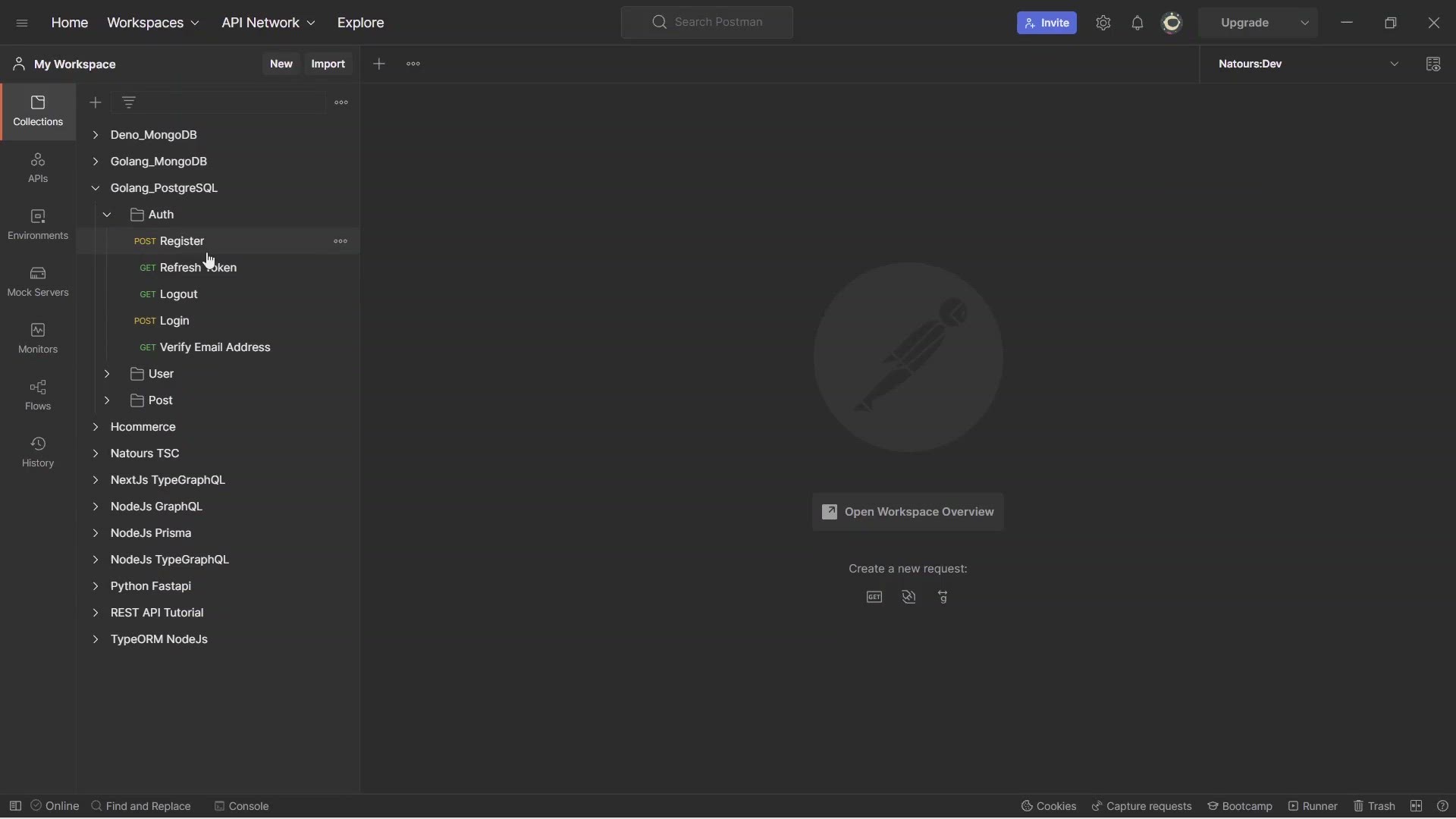The height and width of the screenshot is (819, 1456).
Task: Click the notifications bell icon
Action: click(x=1137, y=23)
